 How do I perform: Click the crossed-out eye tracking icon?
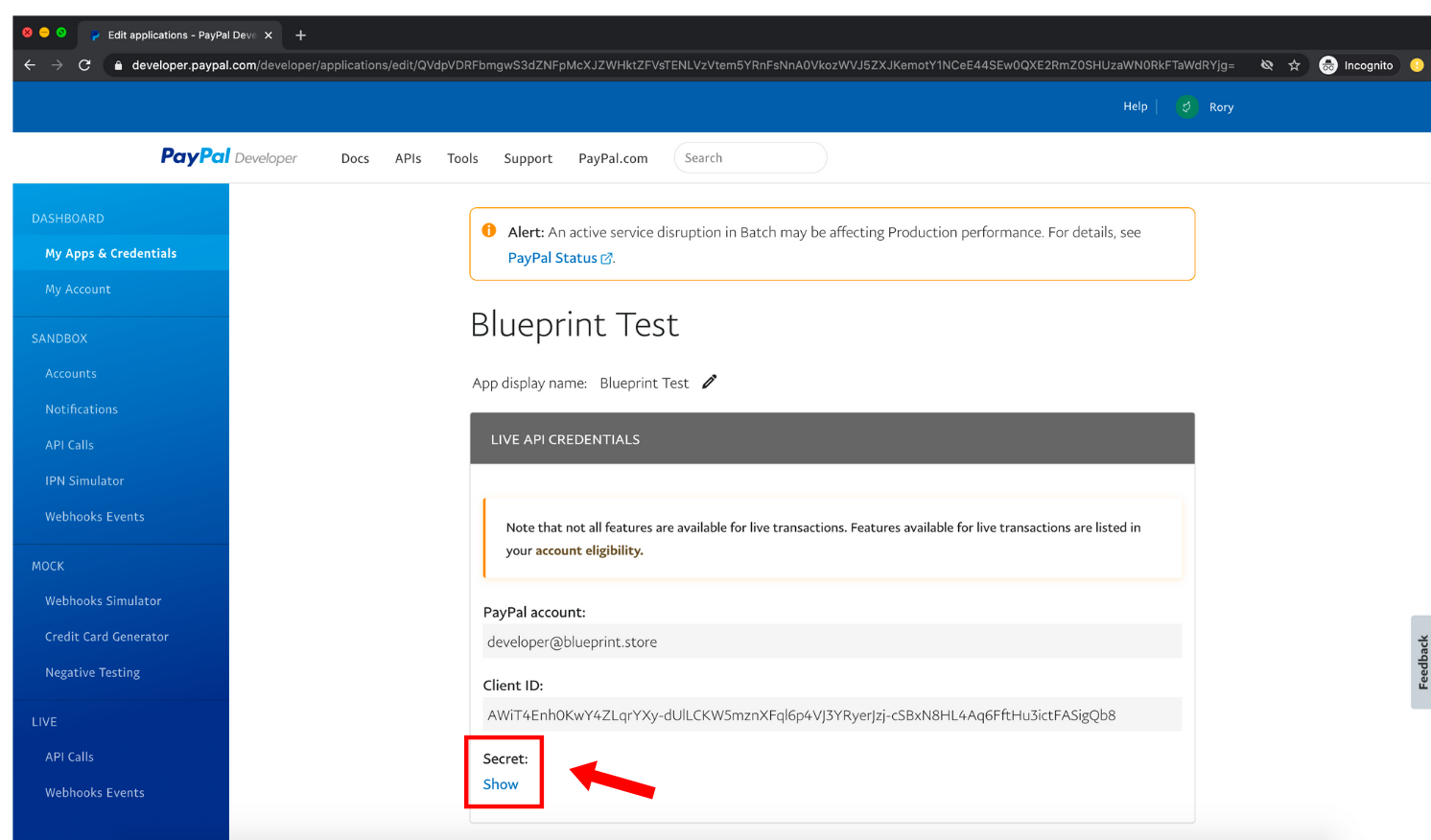1267,65
